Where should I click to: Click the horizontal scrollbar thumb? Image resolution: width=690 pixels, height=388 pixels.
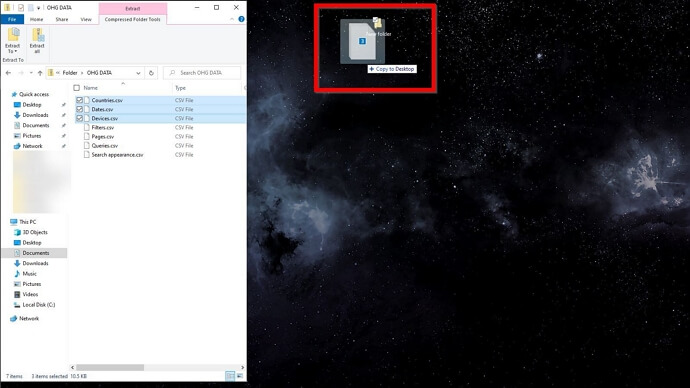pyautogui.click(x=110, y=367)
